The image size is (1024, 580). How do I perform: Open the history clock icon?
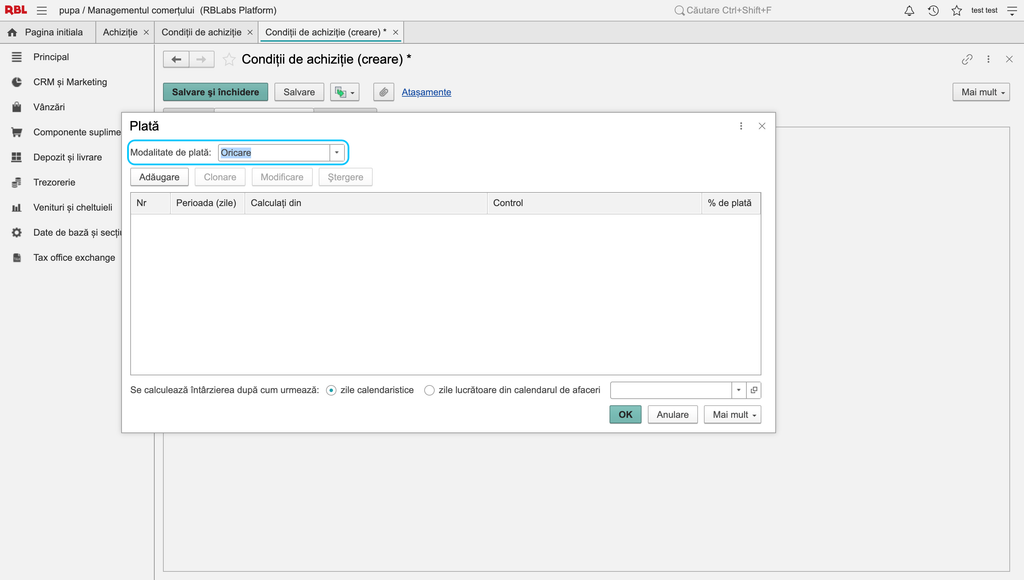tap(933, 10)
